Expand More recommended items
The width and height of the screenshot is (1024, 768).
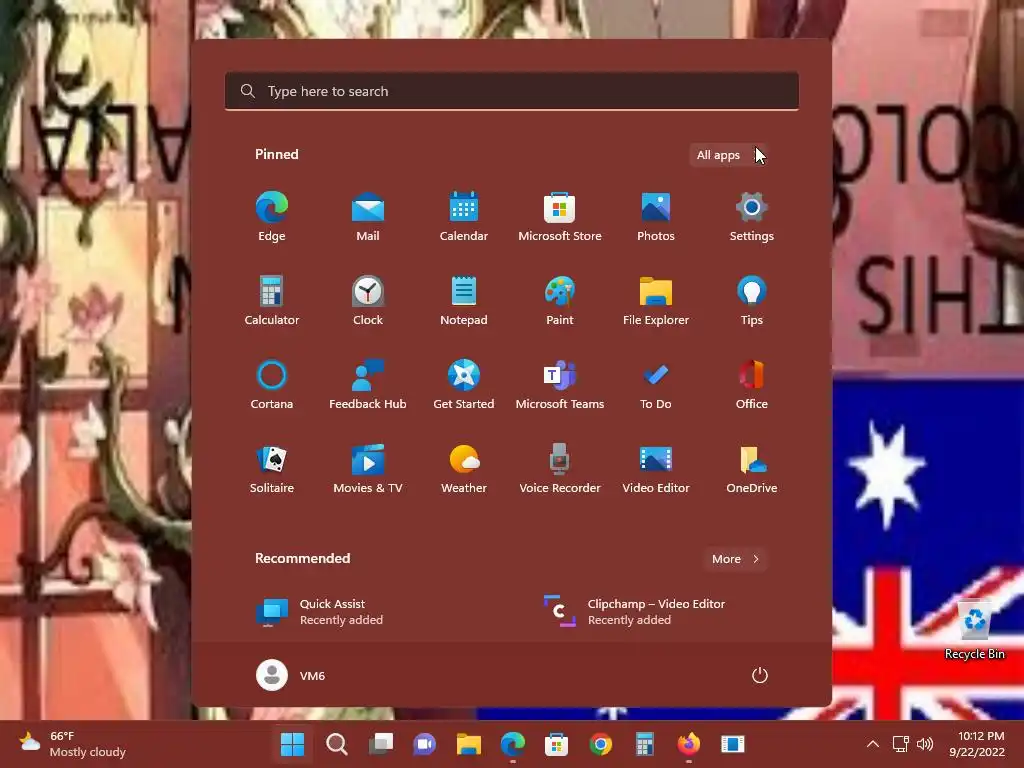[735, 559]
